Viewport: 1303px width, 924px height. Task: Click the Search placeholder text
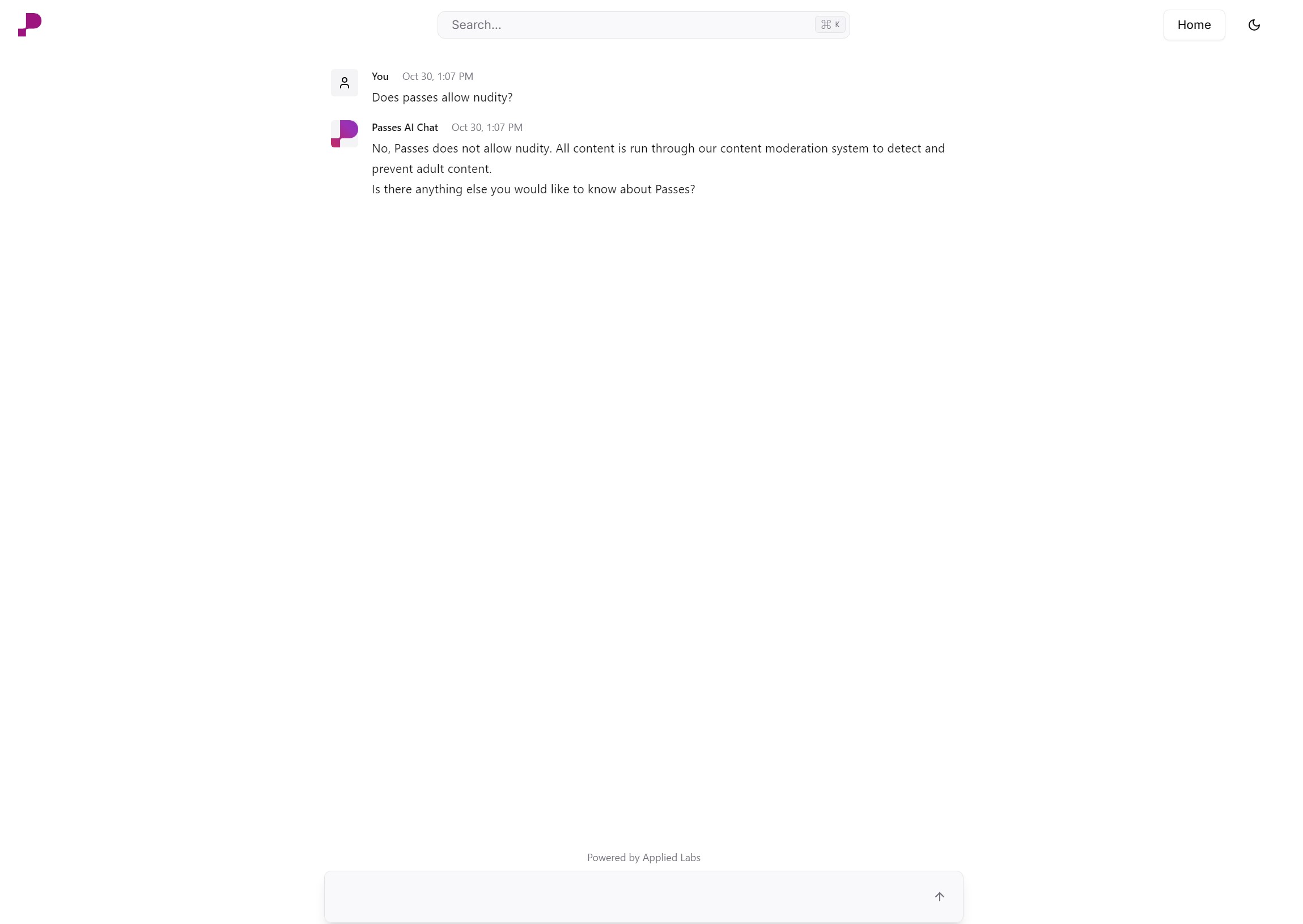(x=476, y=25)
